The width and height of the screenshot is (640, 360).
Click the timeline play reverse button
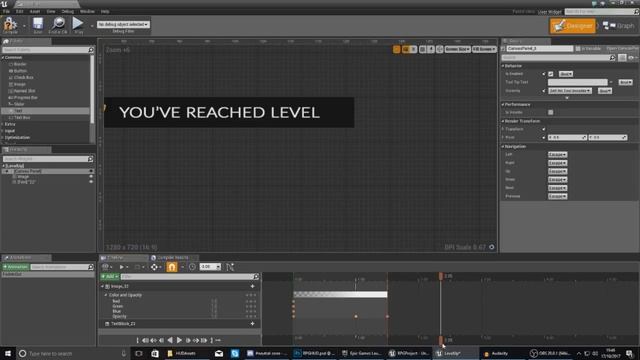170,340
